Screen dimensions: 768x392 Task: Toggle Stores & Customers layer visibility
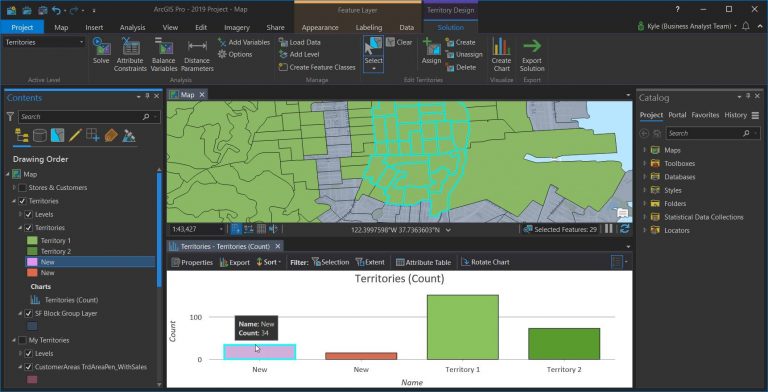point(23,188)
